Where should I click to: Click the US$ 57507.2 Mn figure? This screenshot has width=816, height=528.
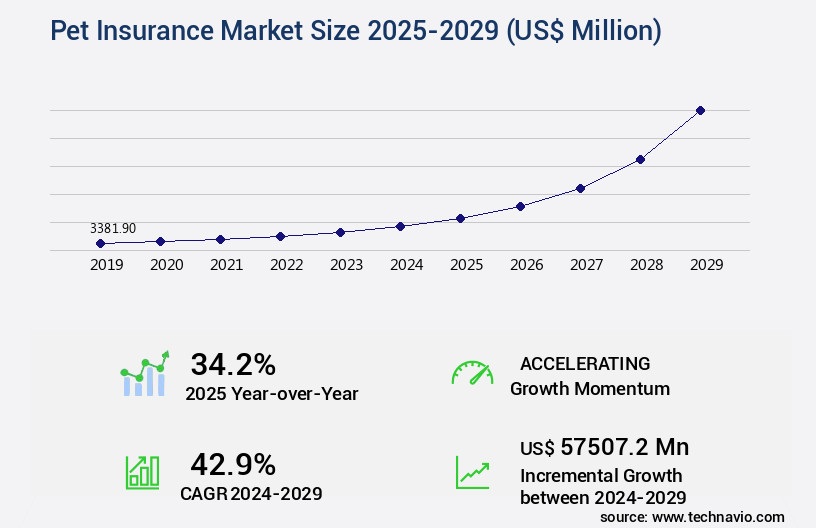pyautogui.click(x=604, y=447)
